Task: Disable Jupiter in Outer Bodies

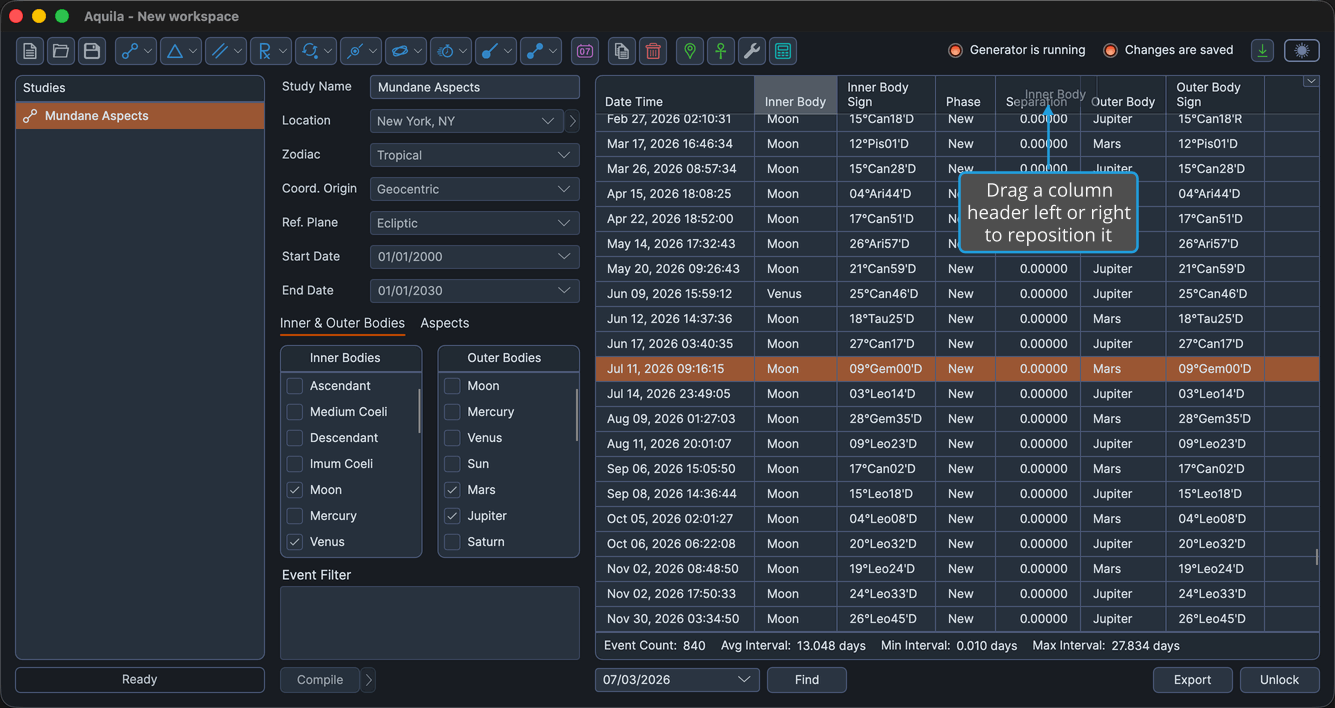Action: click(453, 516)
